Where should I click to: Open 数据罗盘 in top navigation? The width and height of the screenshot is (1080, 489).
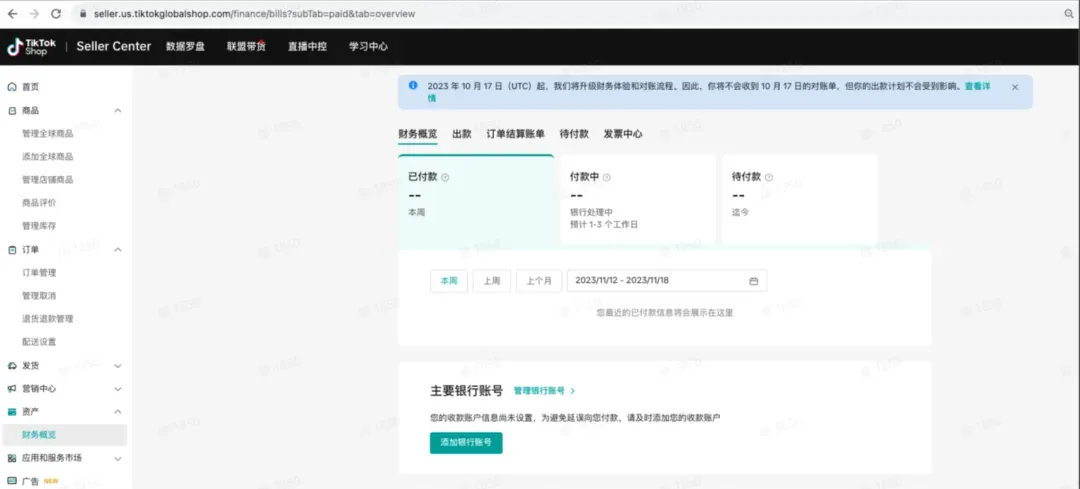point(185,46)
